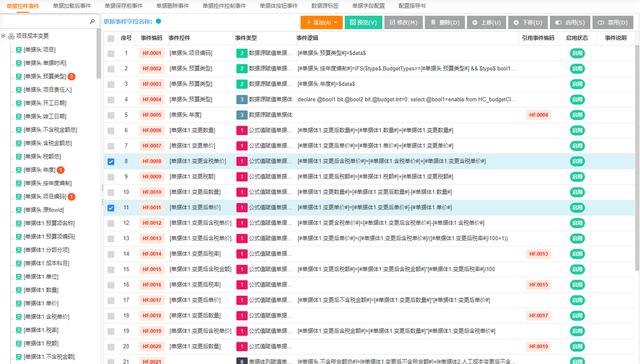The height and width of the screenshot is (364, 640).
Task: Toggle the enabled status pill in row HF.0001
Action: coord(577,53)
